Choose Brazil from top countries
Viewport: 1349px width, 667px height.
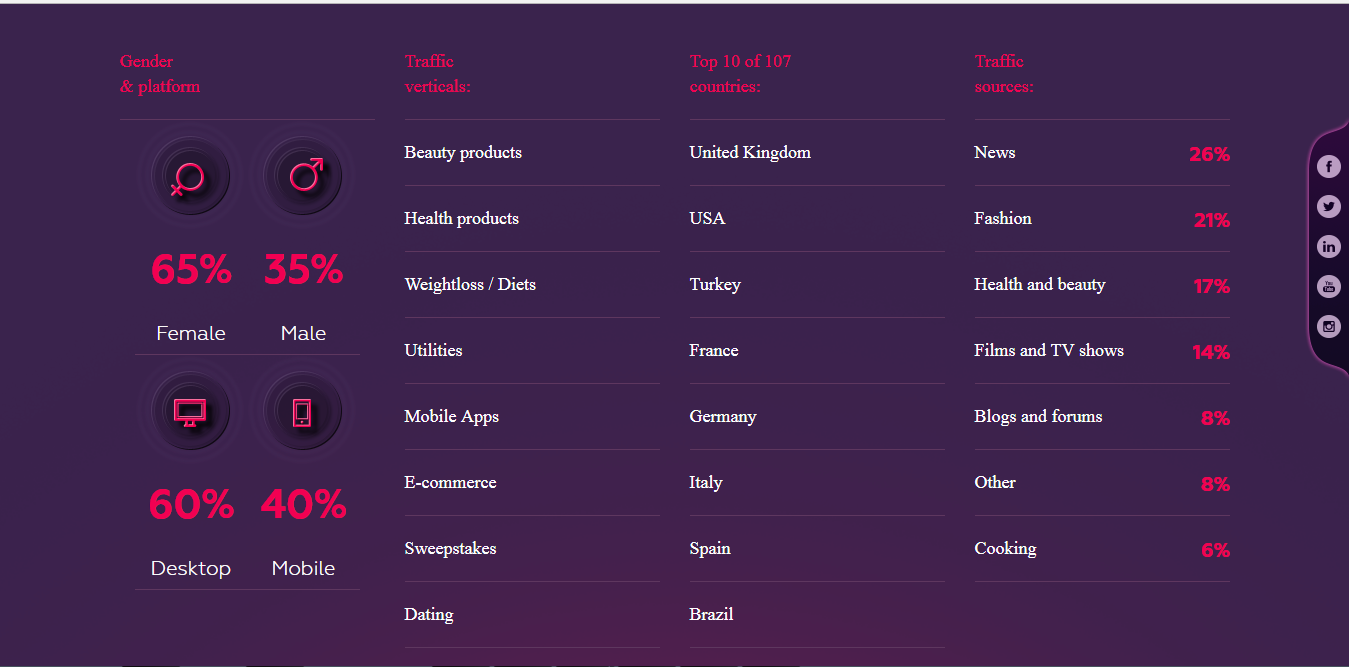click(711, 615)
